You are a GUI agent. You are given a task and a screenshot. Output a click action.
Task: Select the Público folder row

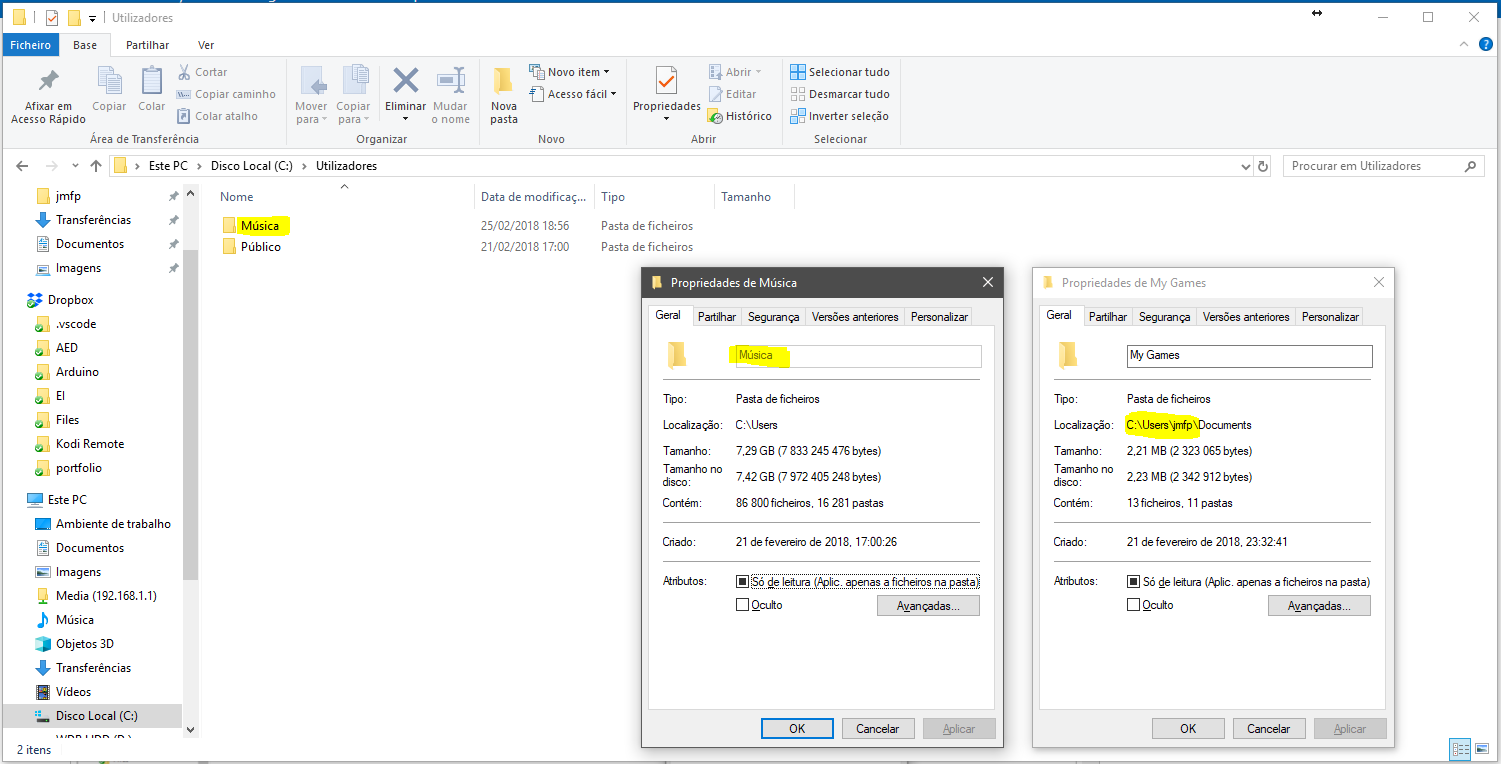(x=260, y=247)
